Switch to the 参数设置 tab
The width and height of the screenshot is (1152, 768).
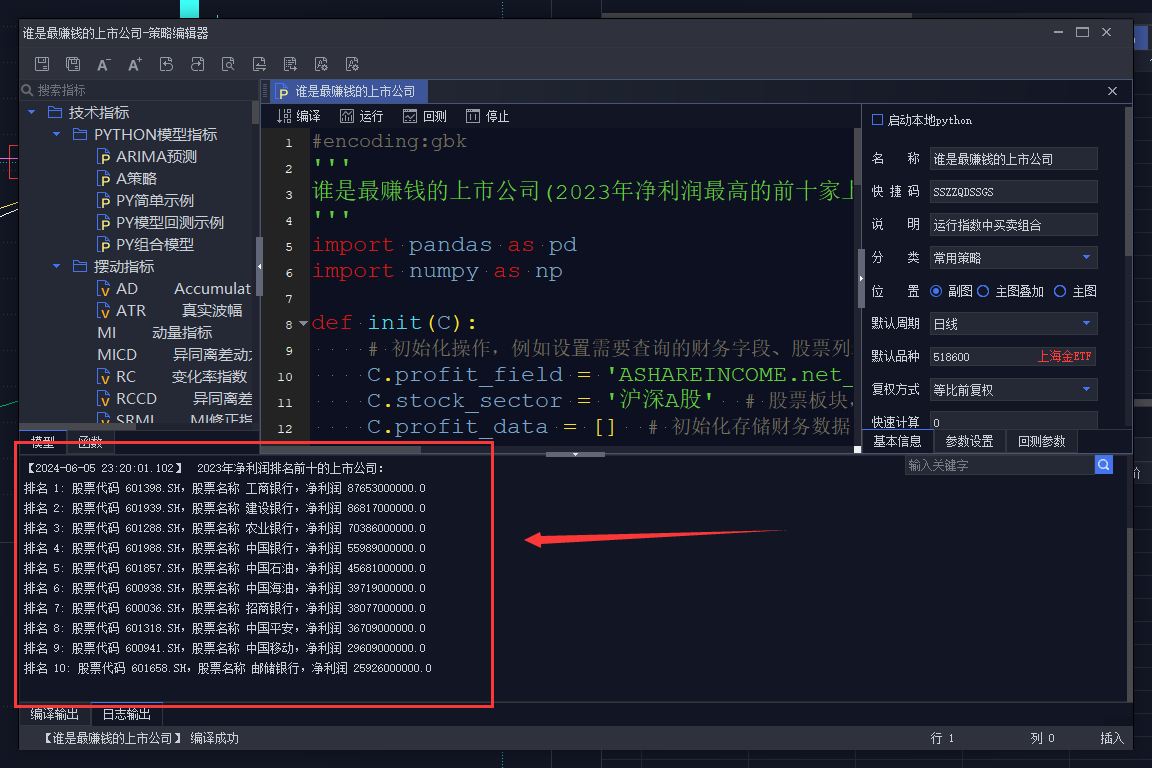tap(969, 441)
